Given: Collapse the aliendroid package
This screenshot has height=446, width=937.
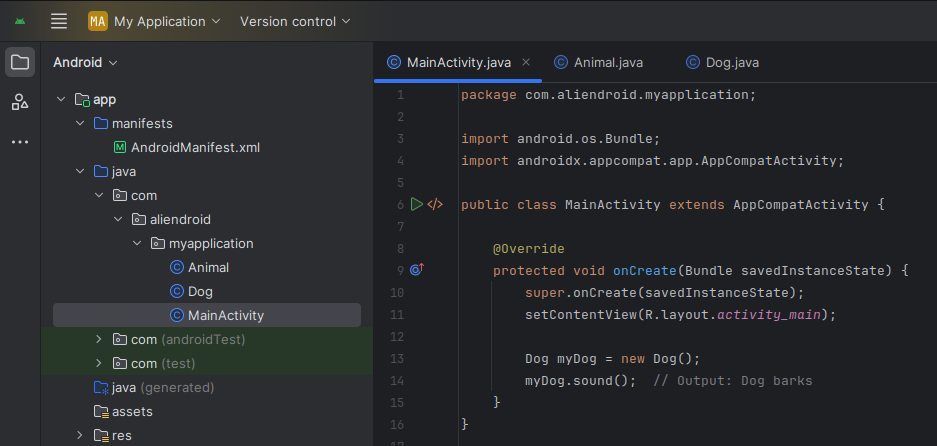Looking at the screenshot, I should tap(118, 219).
